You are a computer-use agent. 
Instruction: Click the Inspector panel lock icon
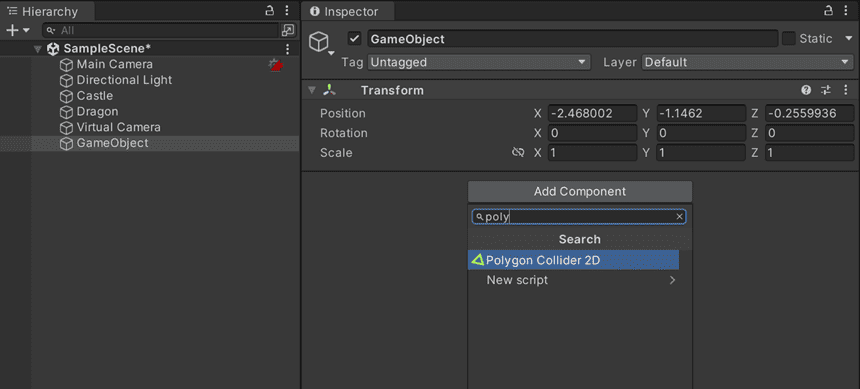point(829,10)
